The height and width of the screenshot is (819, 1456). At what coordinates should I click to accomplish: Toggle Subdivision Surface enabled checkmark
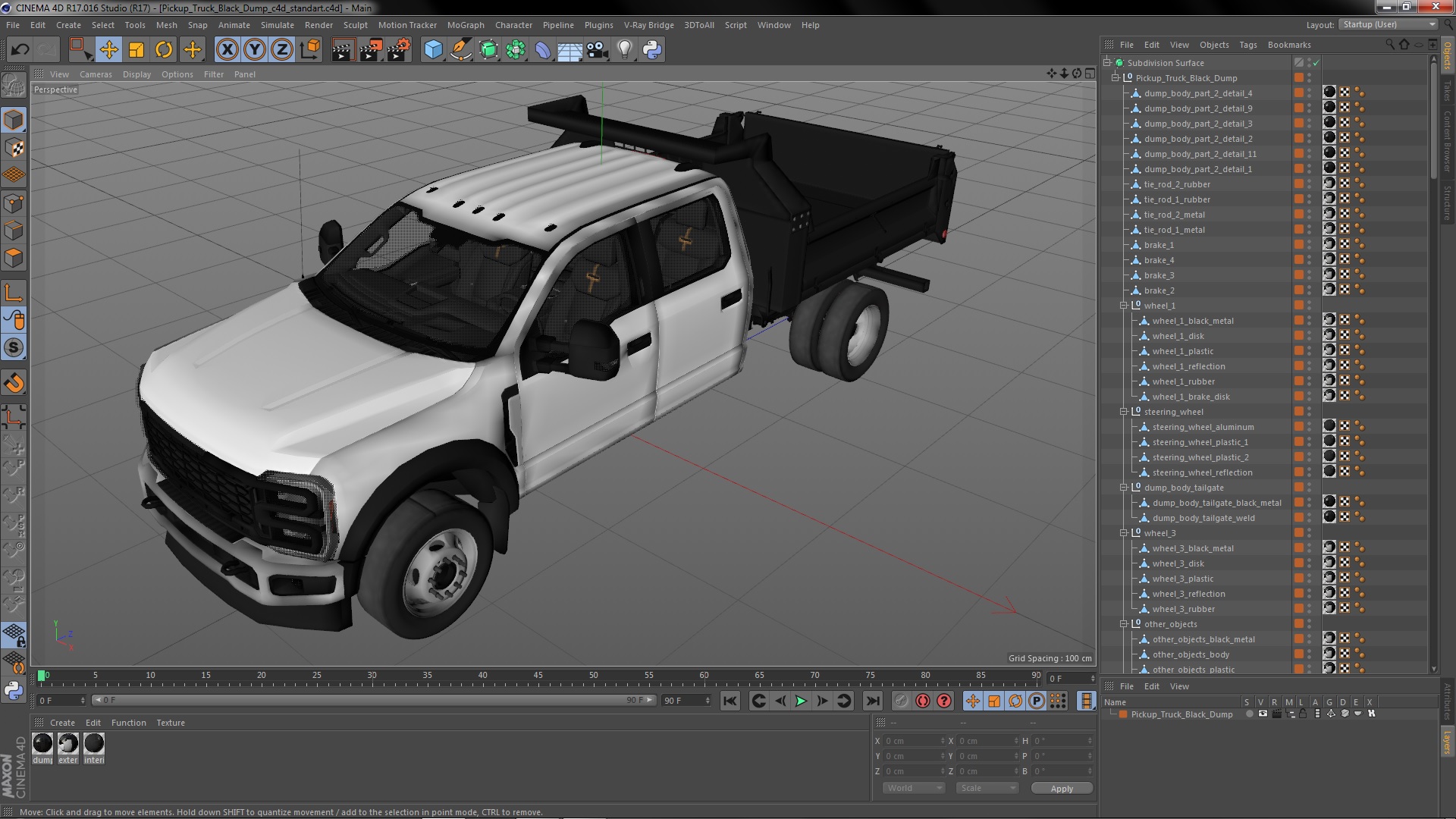[x=1316, y=63]
